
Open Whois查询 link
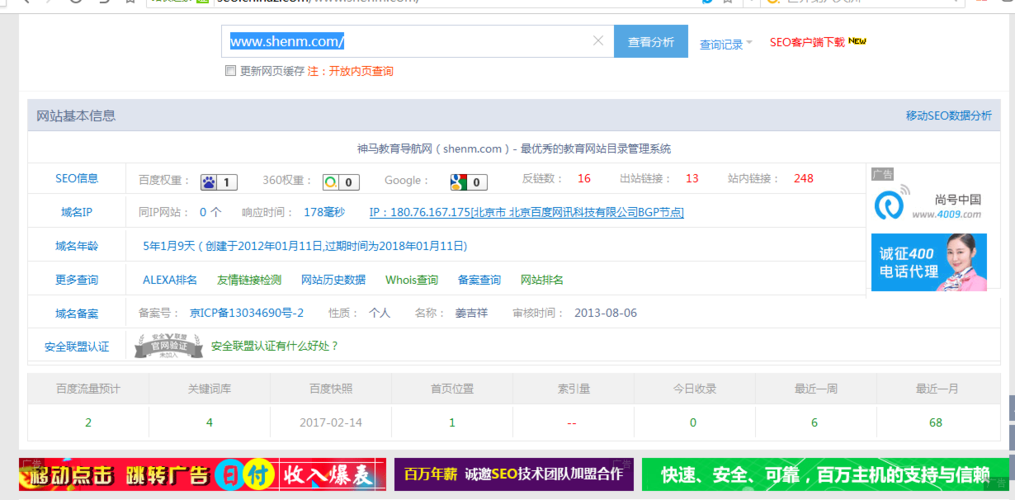(412, 280)
